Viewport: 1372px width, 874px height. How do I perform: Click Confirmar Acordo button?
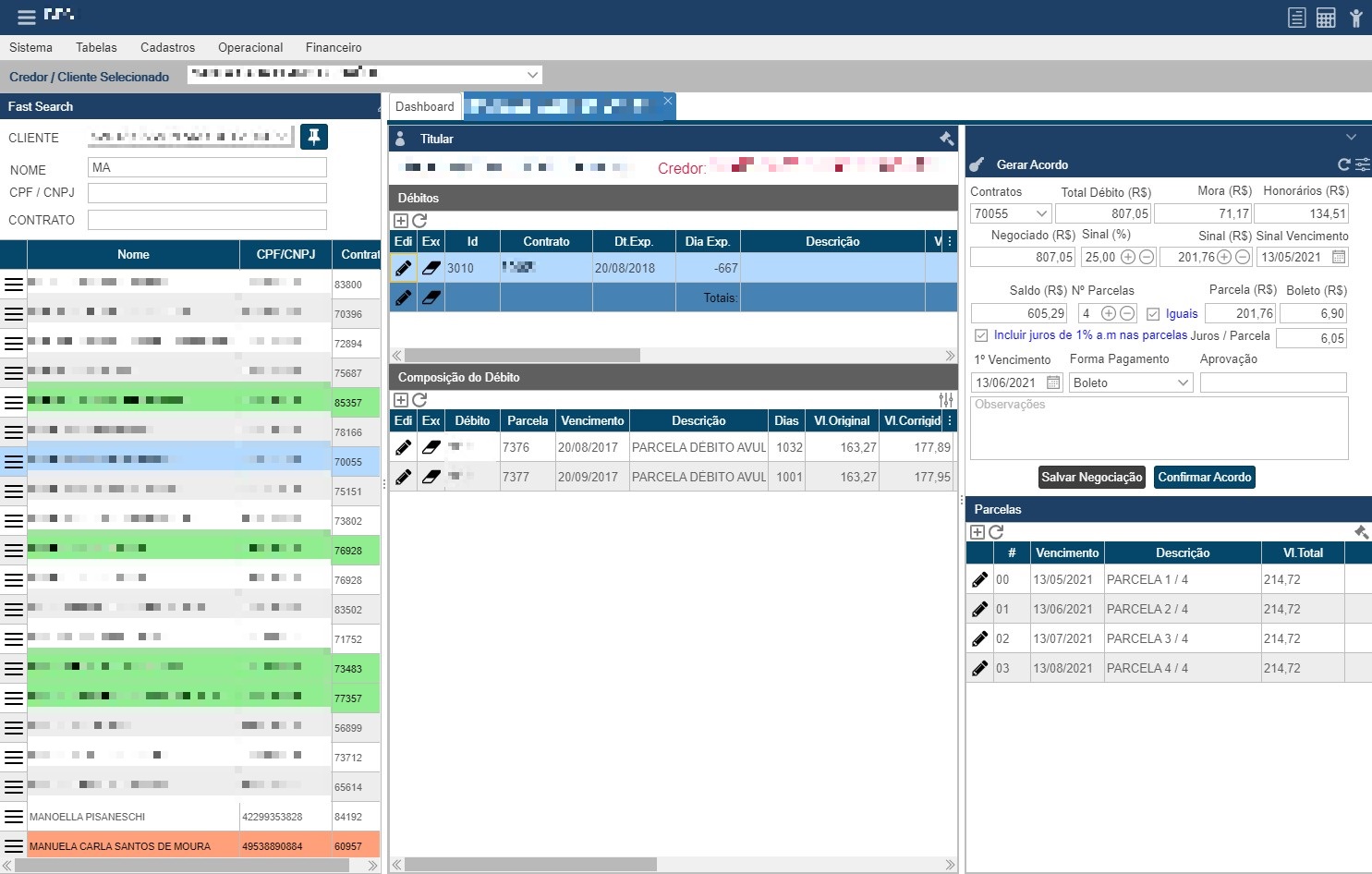(1205, 477)
